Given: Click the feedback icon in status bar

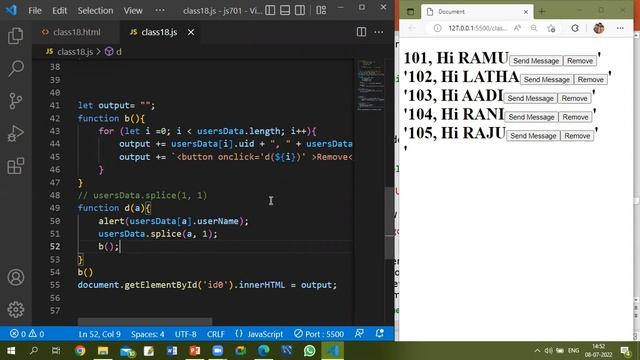Looking at the screenshot, I should pyautogui.click(x=360, y=333).
